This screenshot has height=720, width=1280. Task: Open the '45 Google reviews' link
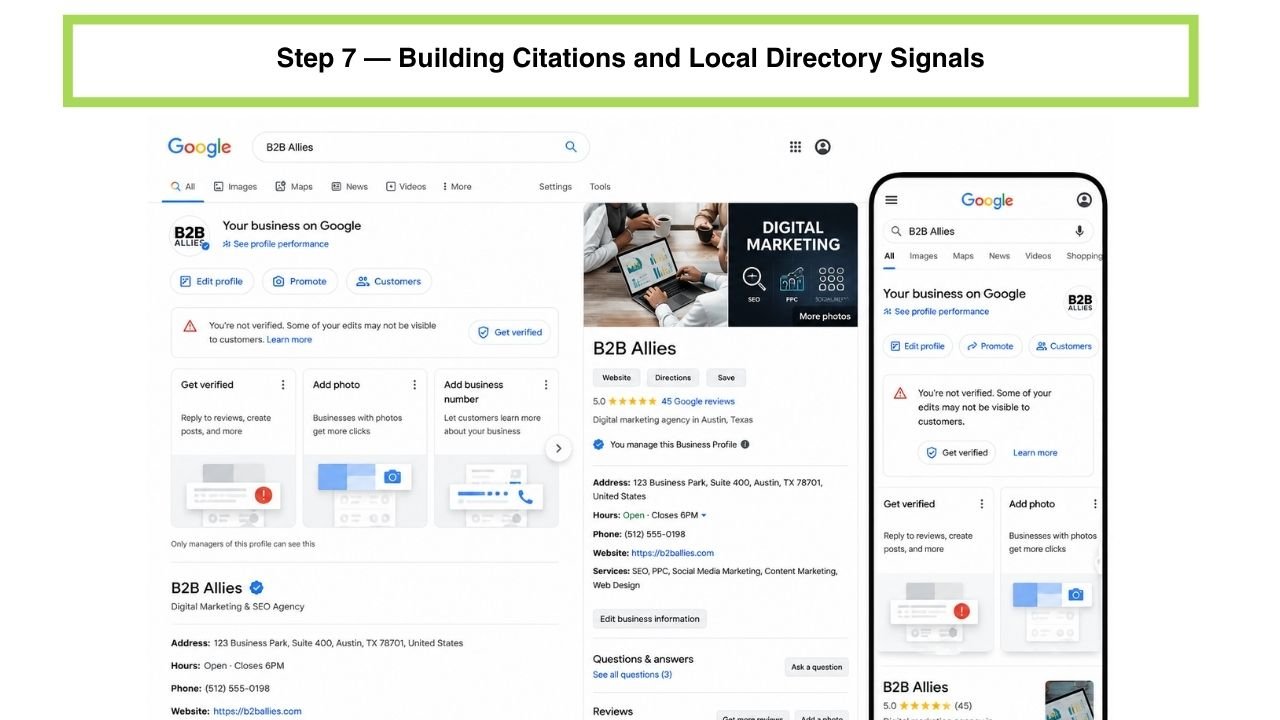[x=698, y=401]
